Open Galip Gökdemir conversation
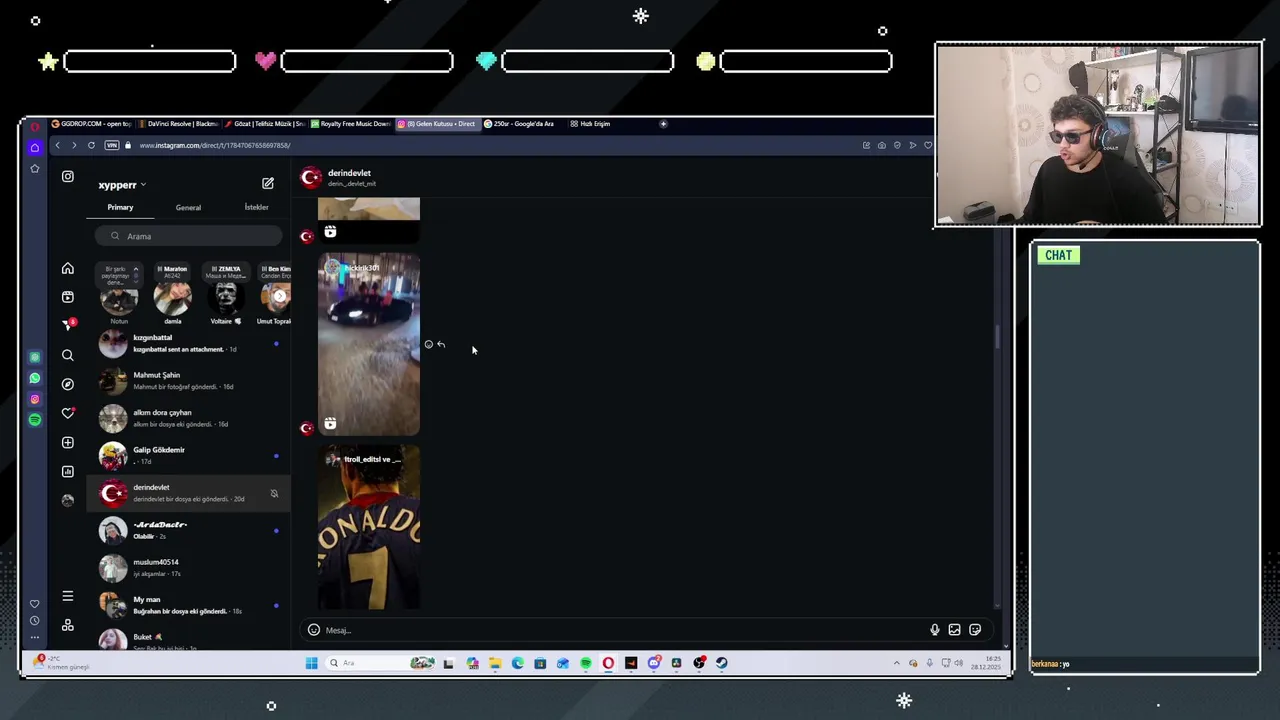Image resolution: width=1280 pixels, height=720 pixels. click(x=189, y=456)
